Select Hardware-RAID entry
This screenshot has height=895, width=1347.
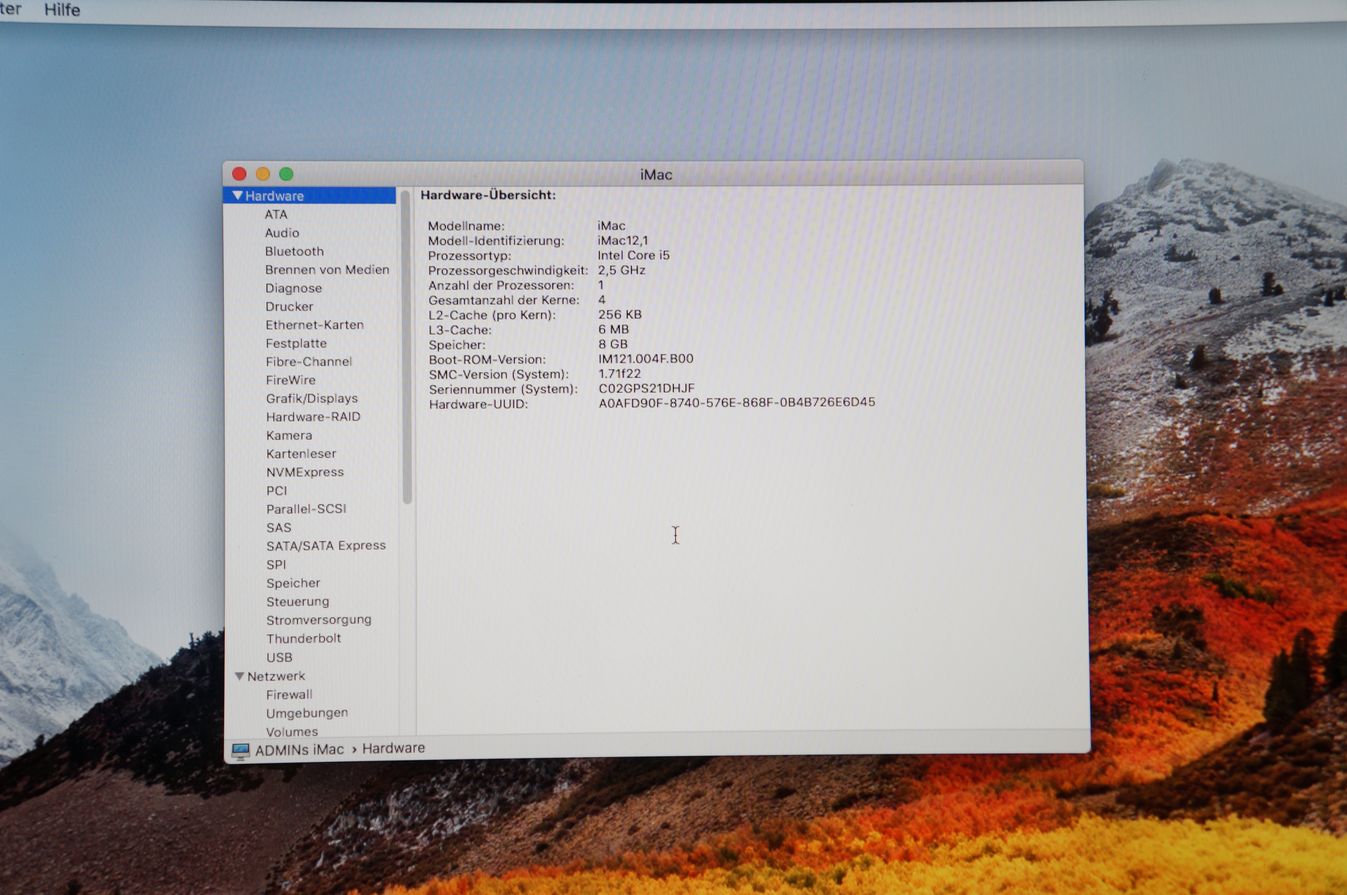click(x=313, y=417)
